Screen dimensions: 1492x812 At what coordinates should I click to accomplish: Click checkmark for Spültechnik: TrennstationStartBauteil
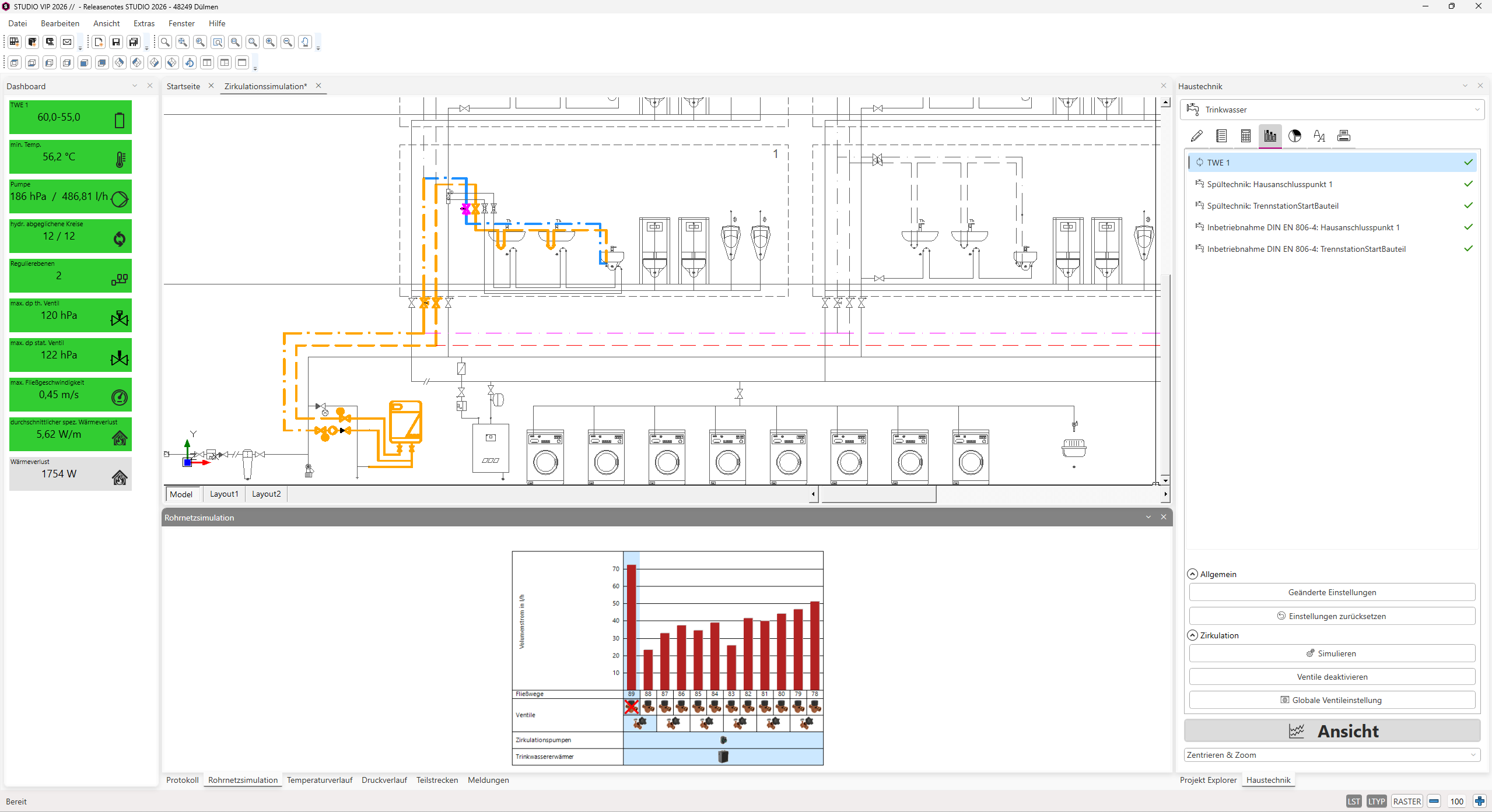(x=1469, y=206)
